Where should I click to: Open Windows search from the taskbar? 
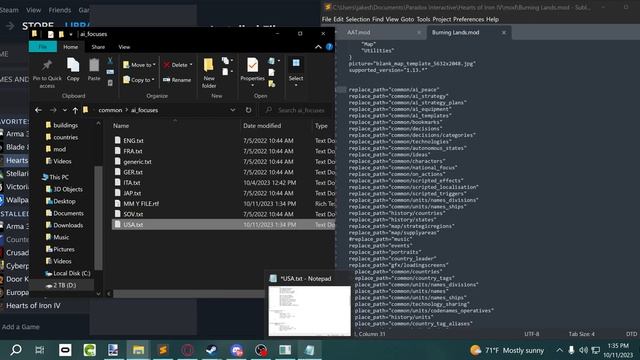coord(16,350)
